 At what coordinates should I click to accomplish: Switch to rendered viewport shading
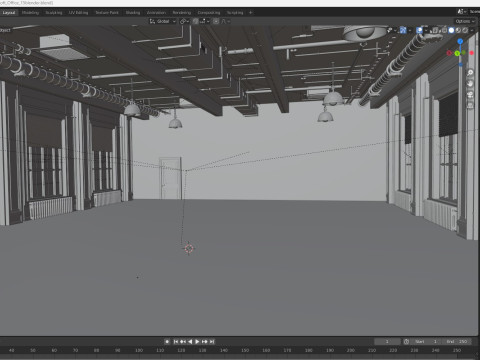pyautogui.click(x=465, y=30)
